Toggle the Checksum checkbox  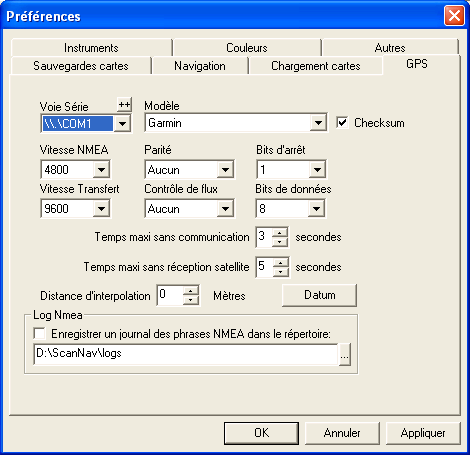[342, 123]
